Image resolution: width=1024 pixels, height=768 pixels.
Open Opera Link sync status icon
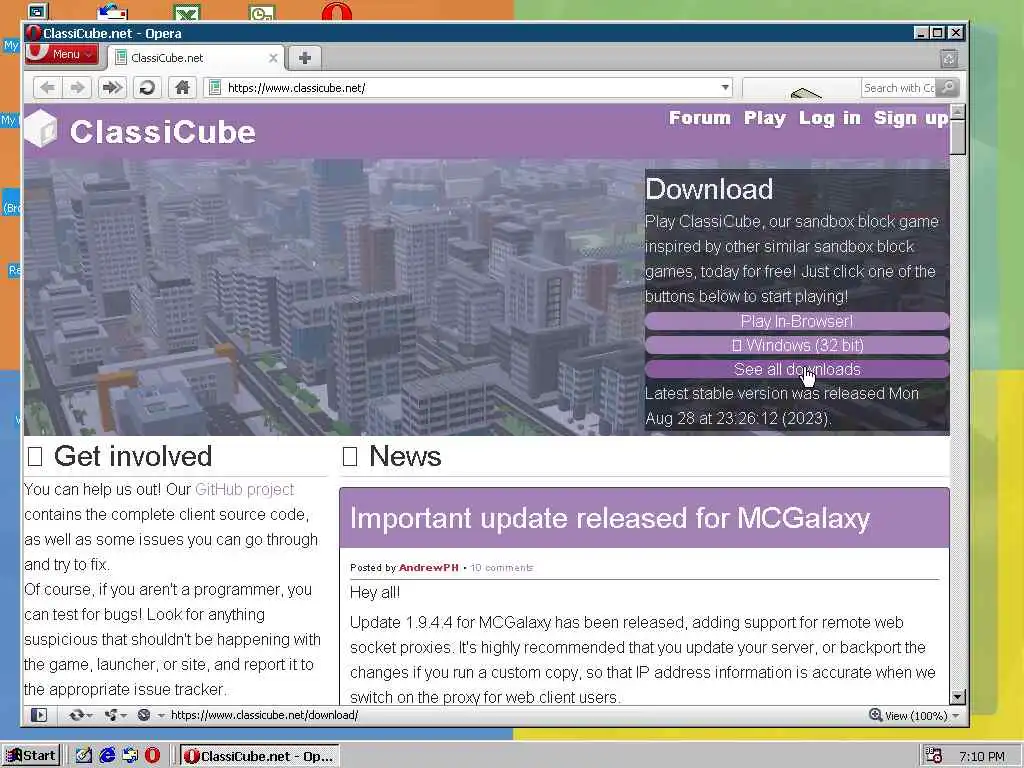[76, 715]
